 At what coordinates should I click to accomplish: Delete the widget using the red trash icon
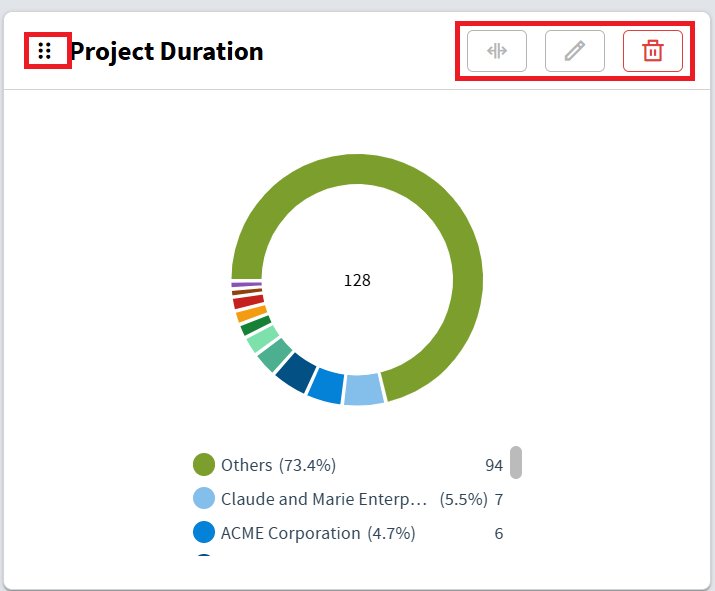point(652,51)
